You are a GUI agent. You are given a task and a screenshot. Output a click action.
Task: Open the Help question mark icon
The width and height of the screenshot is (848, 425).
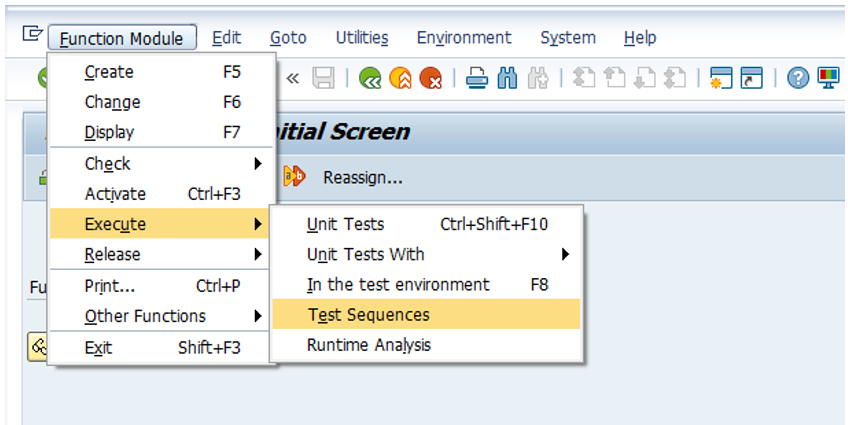[x=797, y=78]
